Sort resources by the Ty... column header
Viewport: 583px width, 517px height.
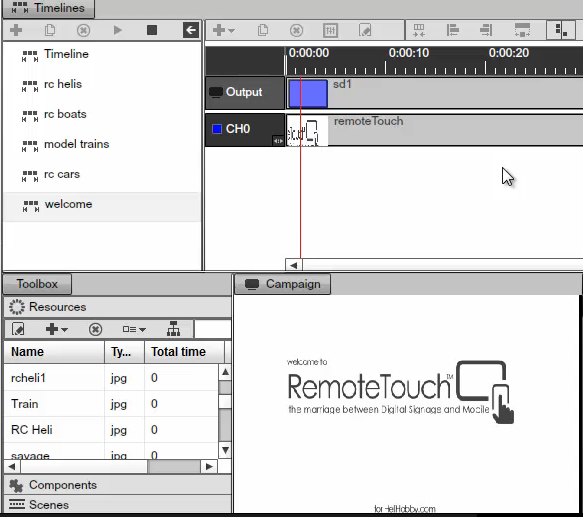125,352
